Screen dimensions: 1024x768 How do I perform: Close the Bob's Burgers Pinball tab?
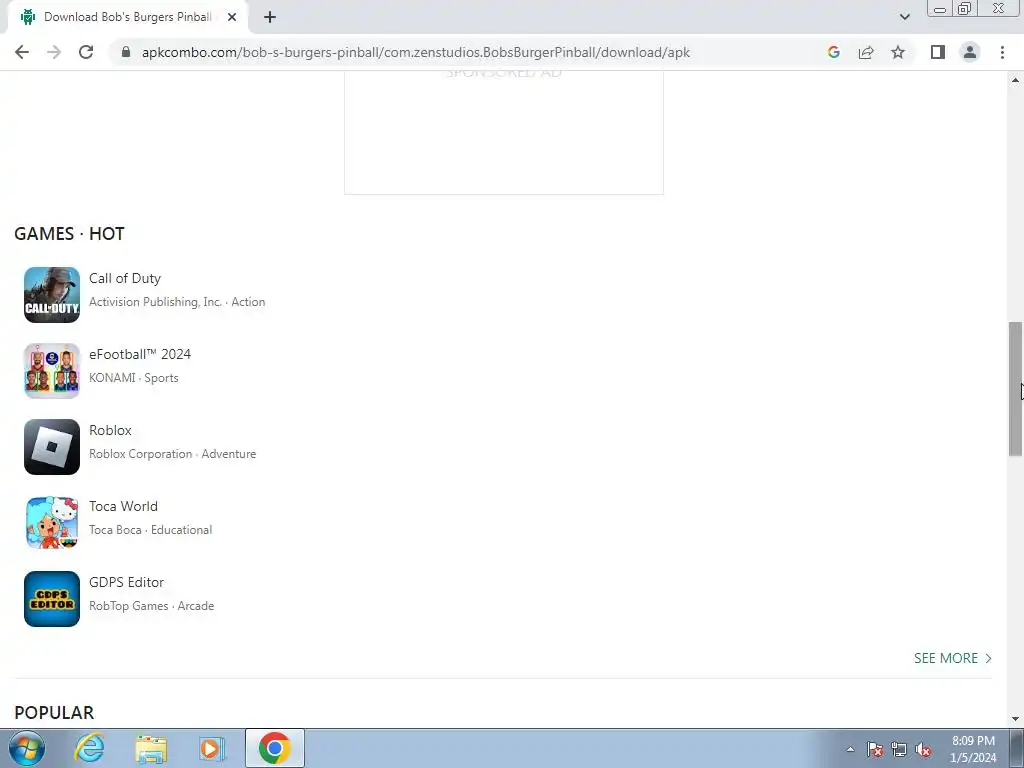pos(232,17)
